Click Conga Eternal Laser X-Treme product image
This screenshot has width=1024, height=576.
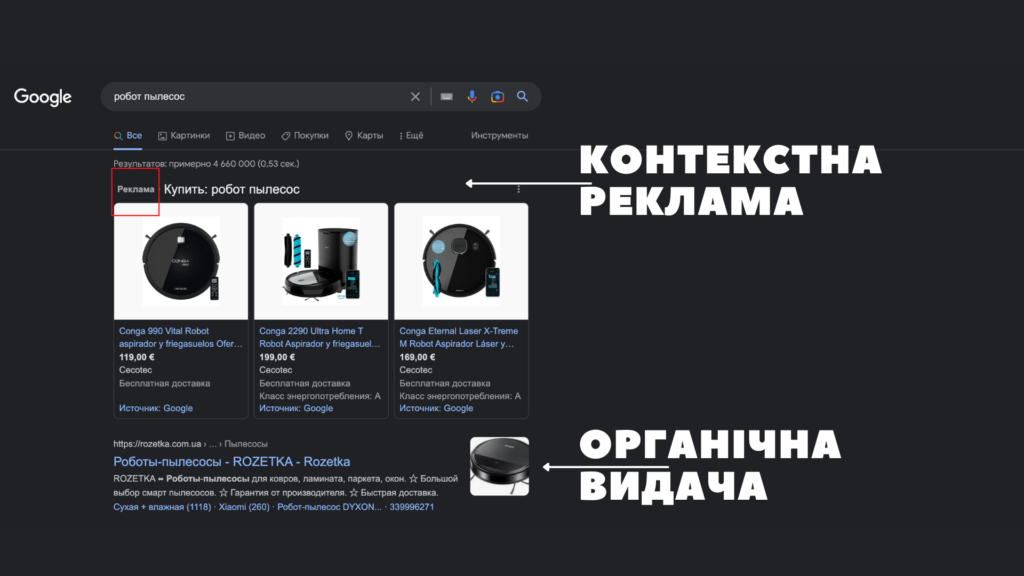tap(461, 261)
